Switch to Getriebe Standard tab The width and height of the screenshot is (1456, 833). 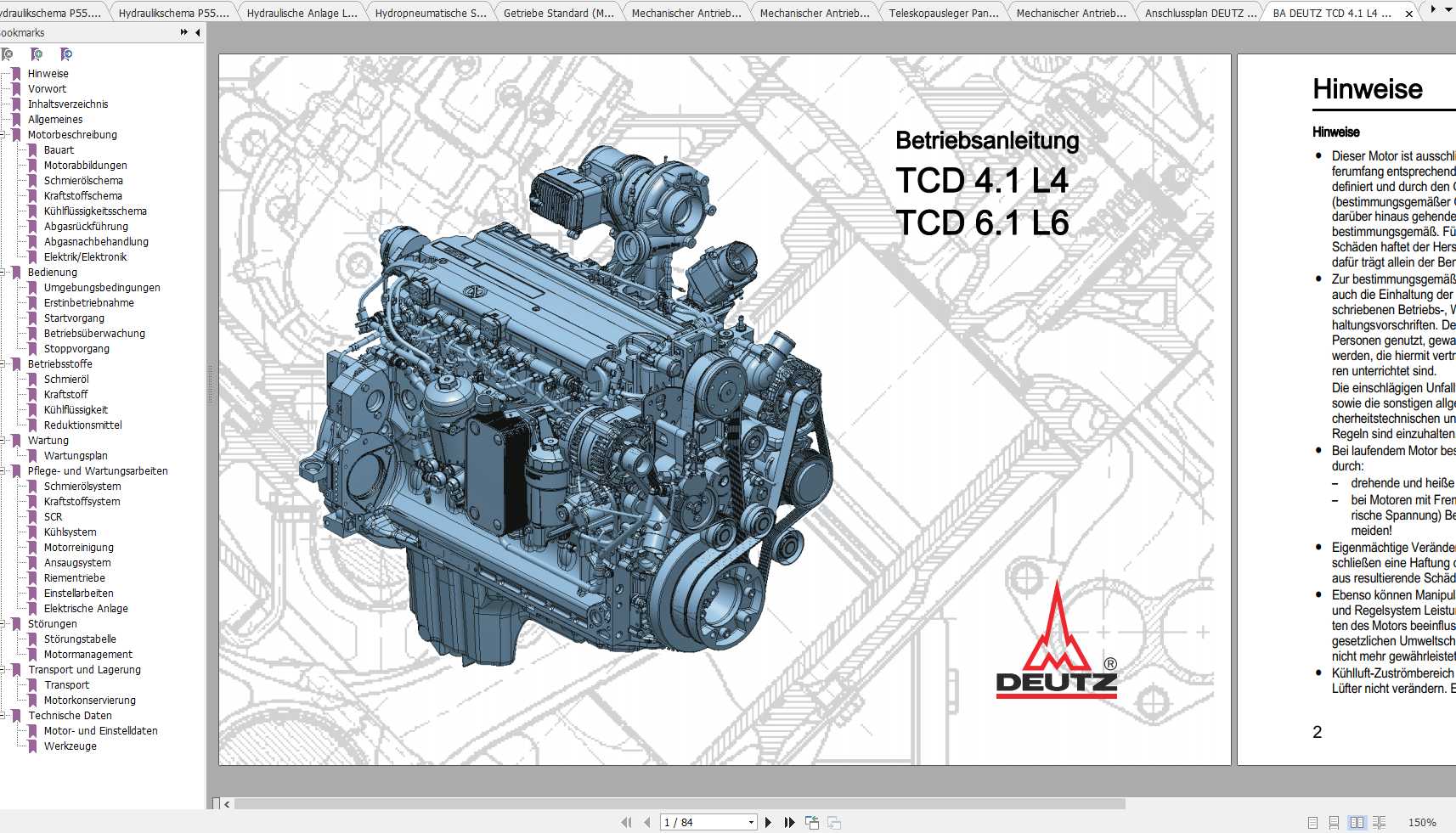[x=559, y=13]
